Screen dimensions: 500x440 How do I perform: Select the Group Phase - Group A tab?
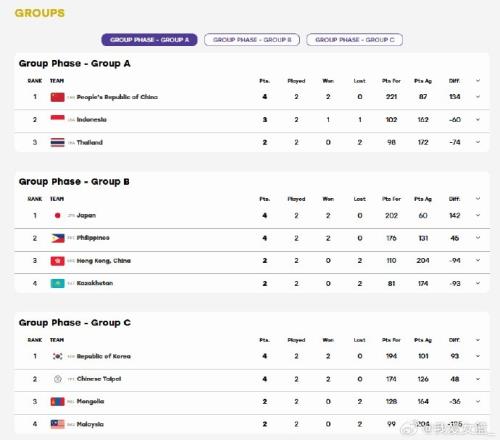click(149, 40)
